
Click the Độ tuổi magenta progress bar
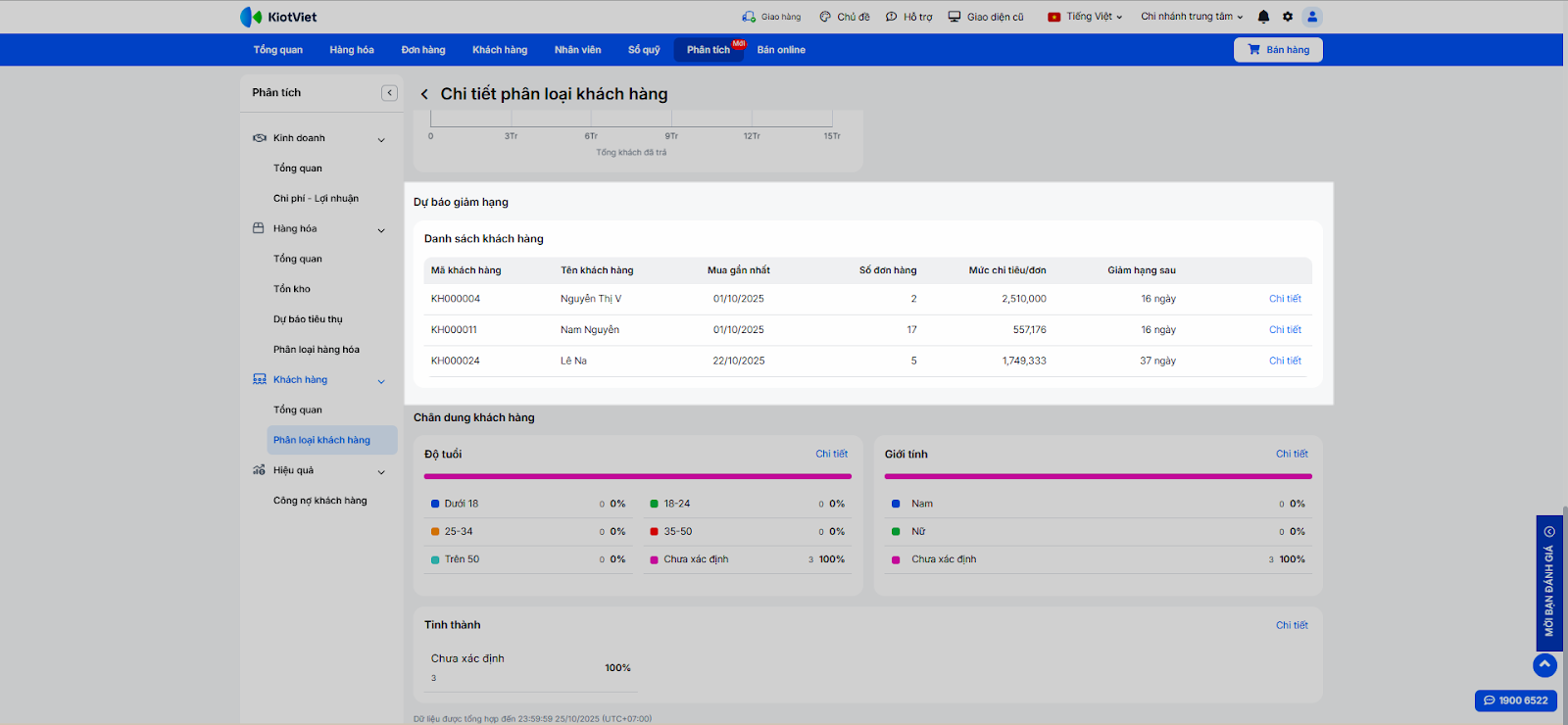point(637,477)
